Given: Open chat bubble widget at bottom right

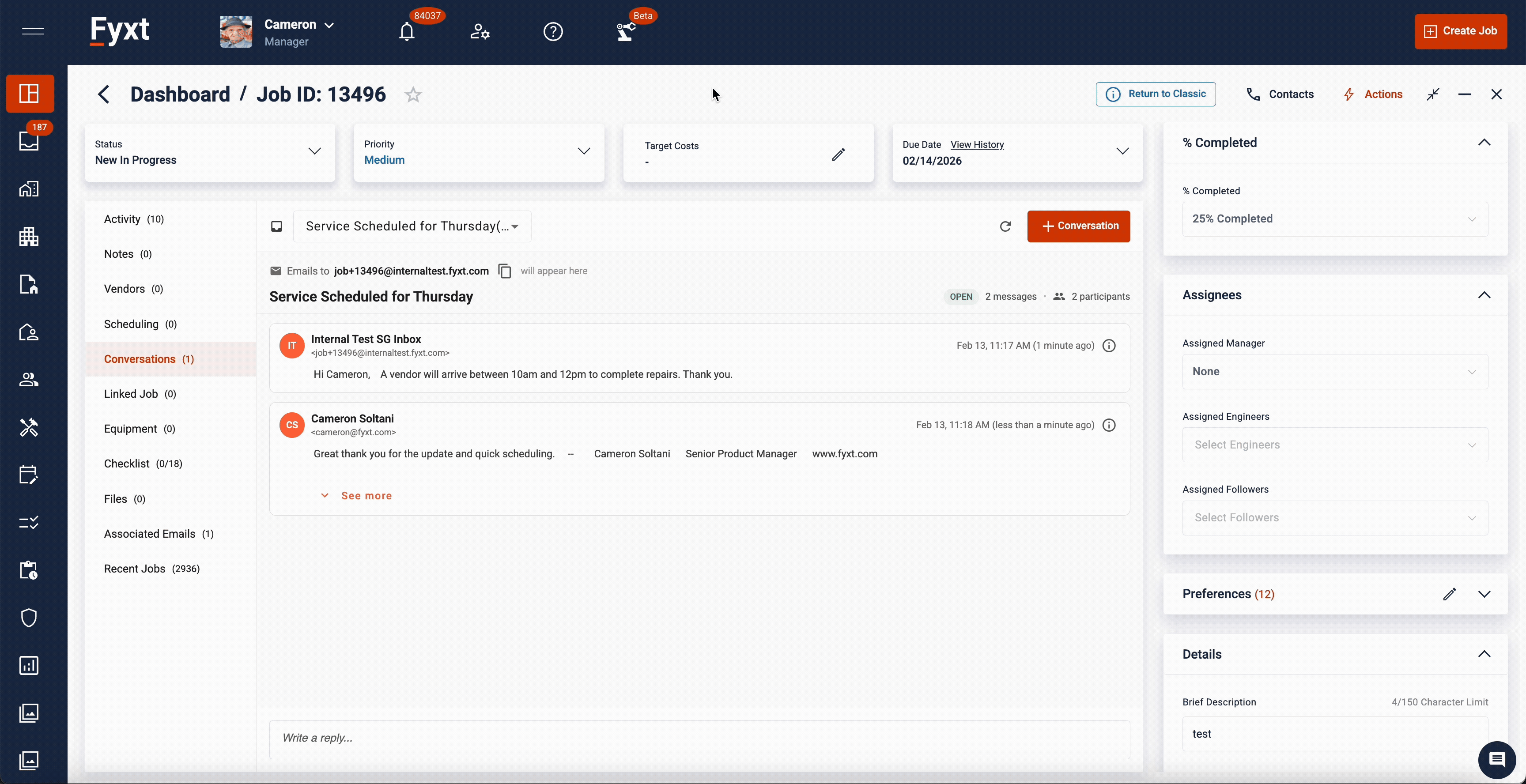Looking at the screenshot, I should coord(1496,759).
